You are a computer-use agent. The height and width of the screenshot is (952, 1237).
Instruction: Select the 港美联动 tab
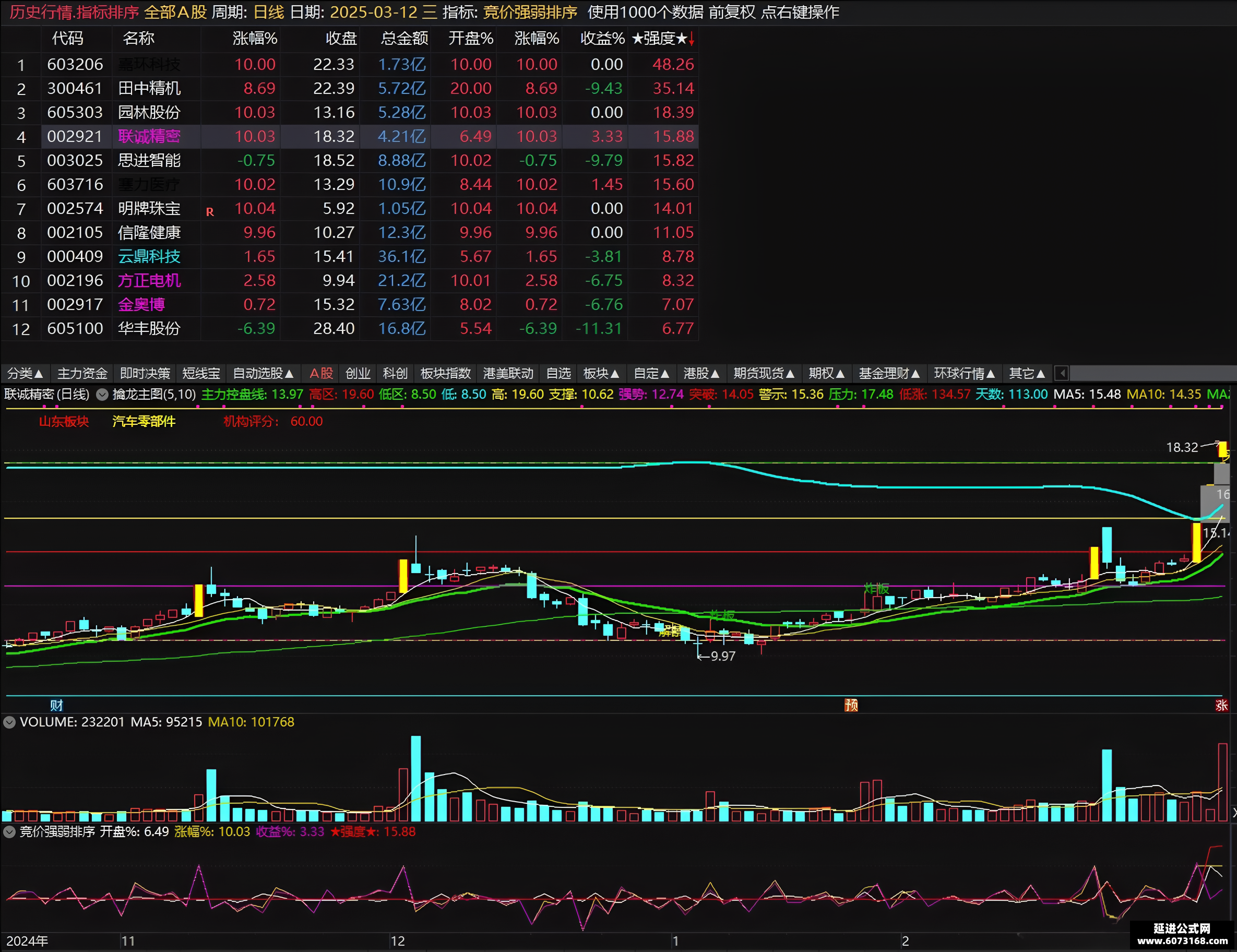click(x=508, y=373)
